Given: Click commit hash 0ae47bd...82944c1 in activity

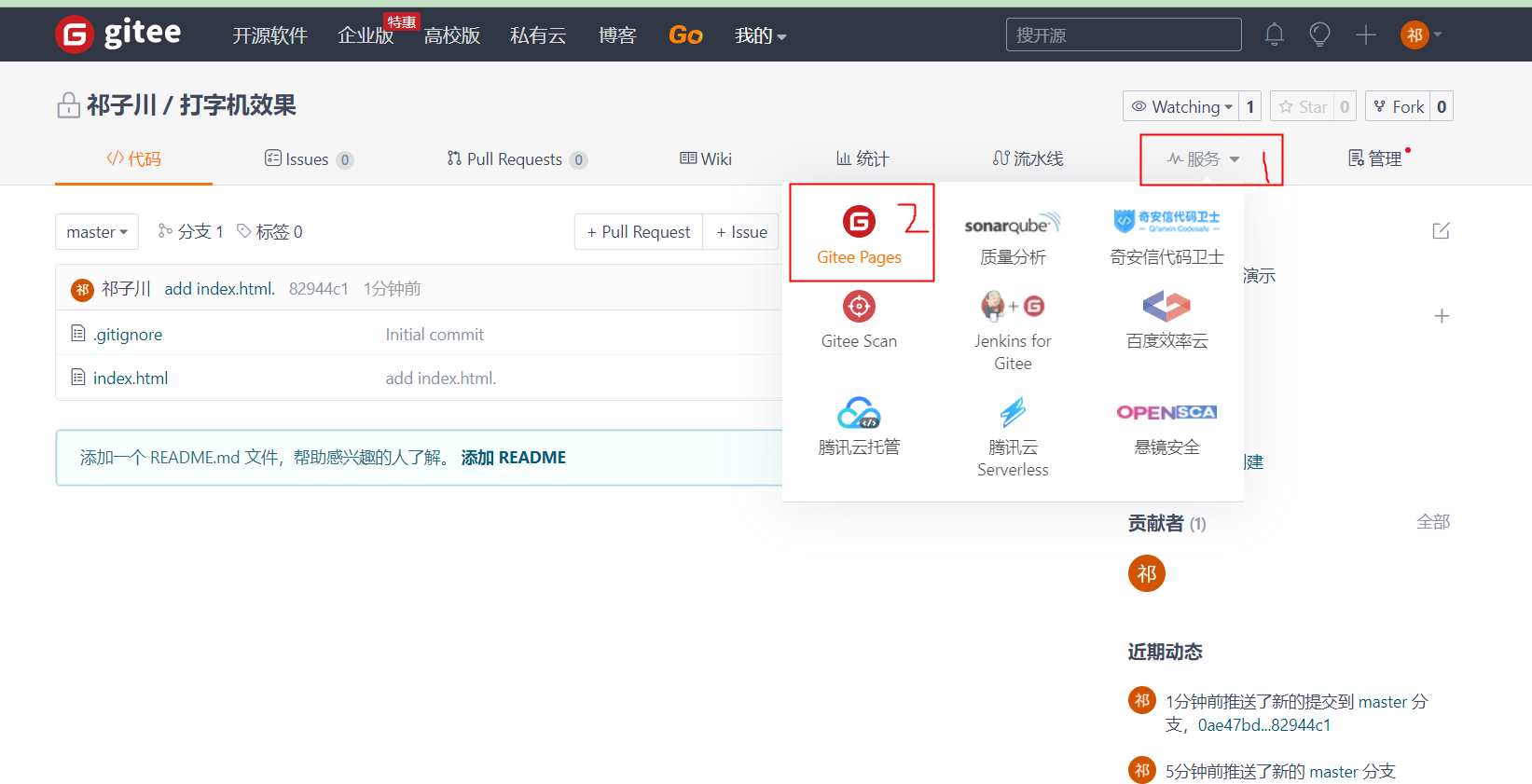Looking at the screenshot, I should 1264,724.
